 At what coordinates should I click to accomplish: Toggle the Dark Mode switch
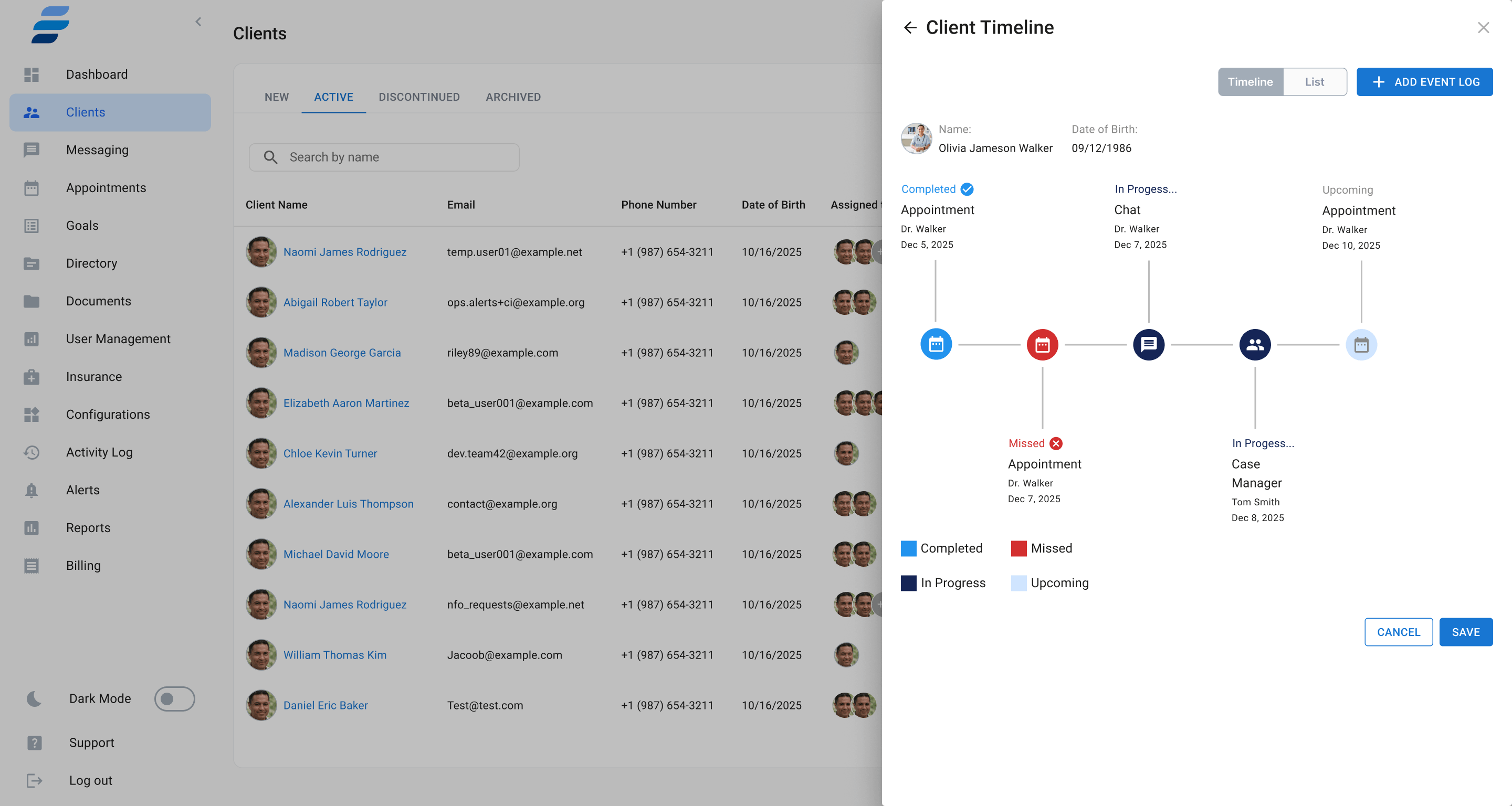[174, 698]
